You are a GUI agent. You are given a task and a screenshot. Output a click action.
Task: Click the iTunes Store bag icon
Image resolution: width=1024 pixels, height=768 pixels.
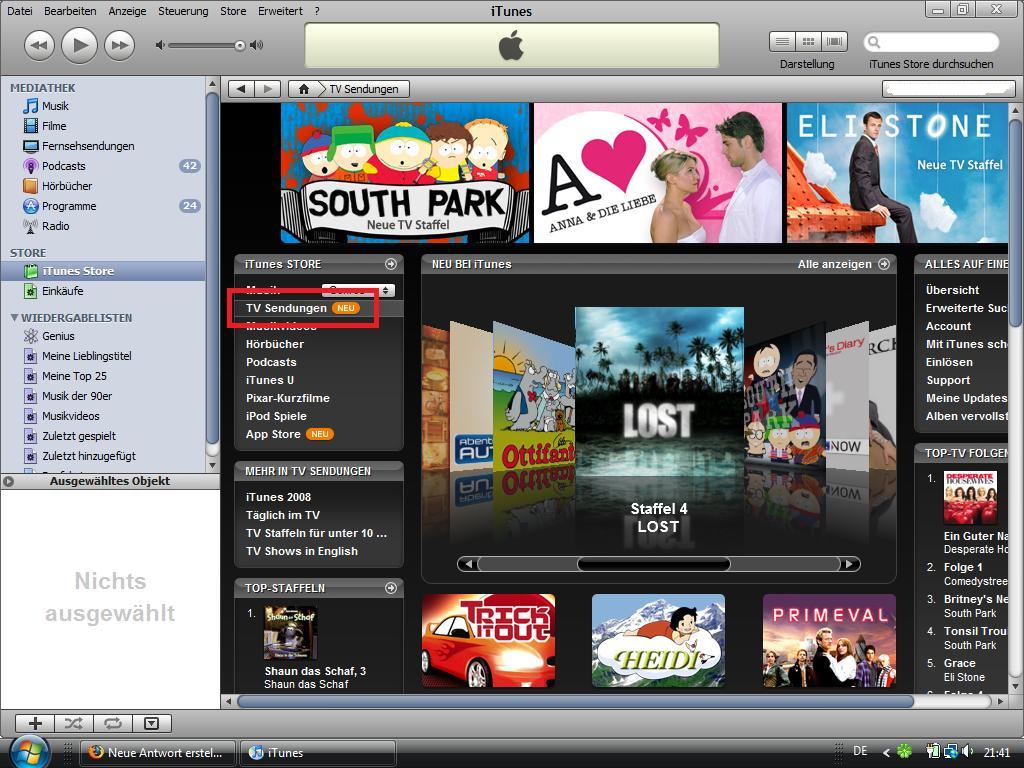point(31,271)
